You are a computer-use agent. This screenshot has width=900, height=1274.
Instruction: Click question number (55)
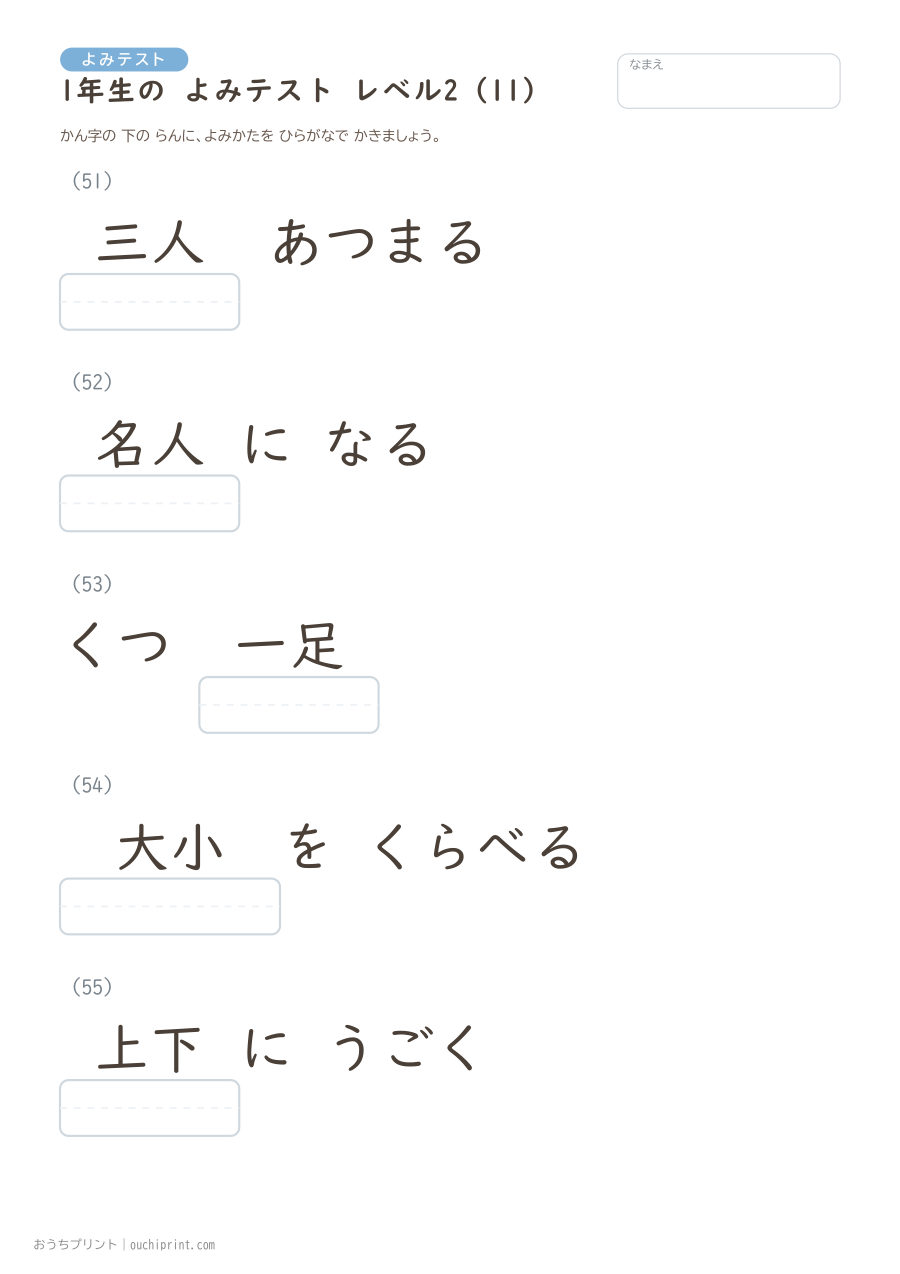coord(92,987)
